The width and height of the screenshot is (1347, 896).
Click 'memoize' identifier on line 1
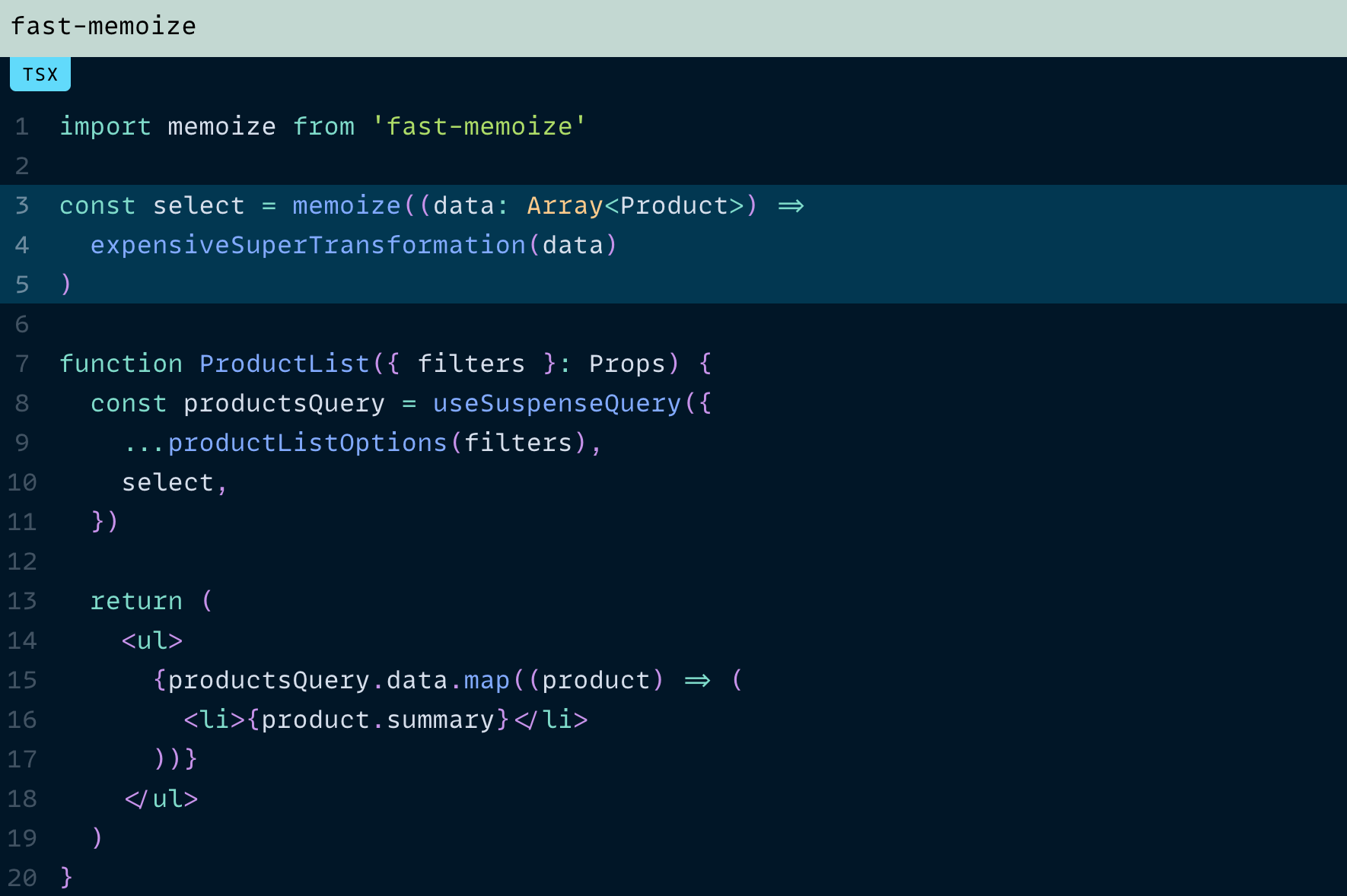point(221,126)
